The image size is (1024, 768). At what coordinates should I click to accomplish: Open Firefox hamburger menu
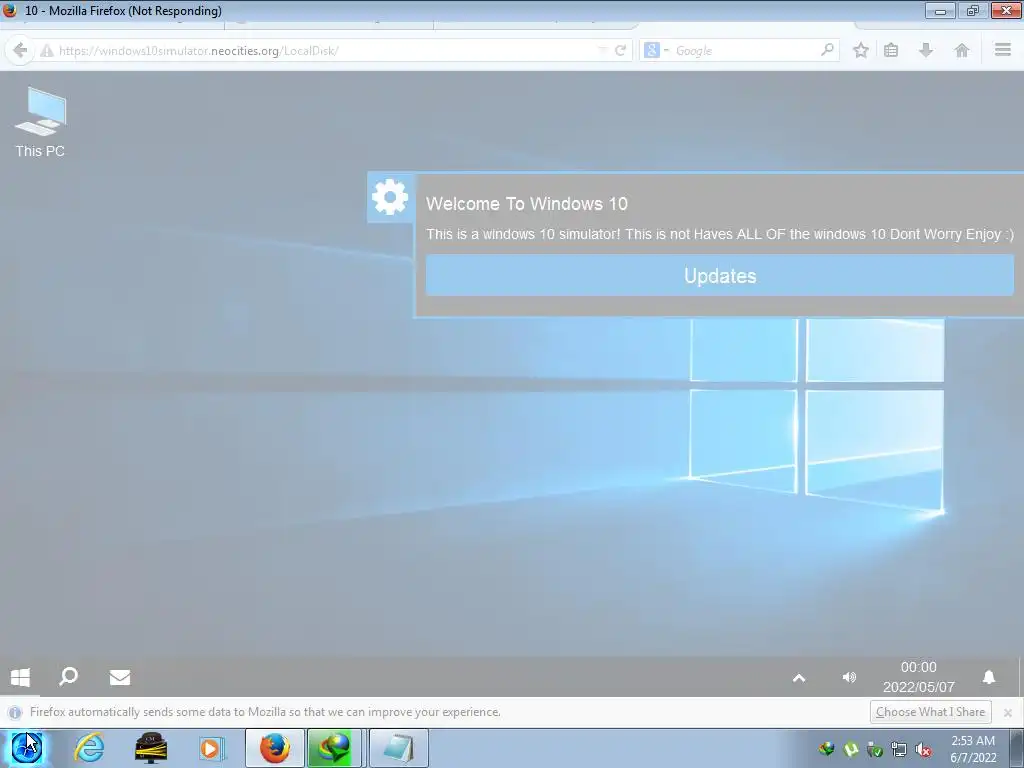1003,50
